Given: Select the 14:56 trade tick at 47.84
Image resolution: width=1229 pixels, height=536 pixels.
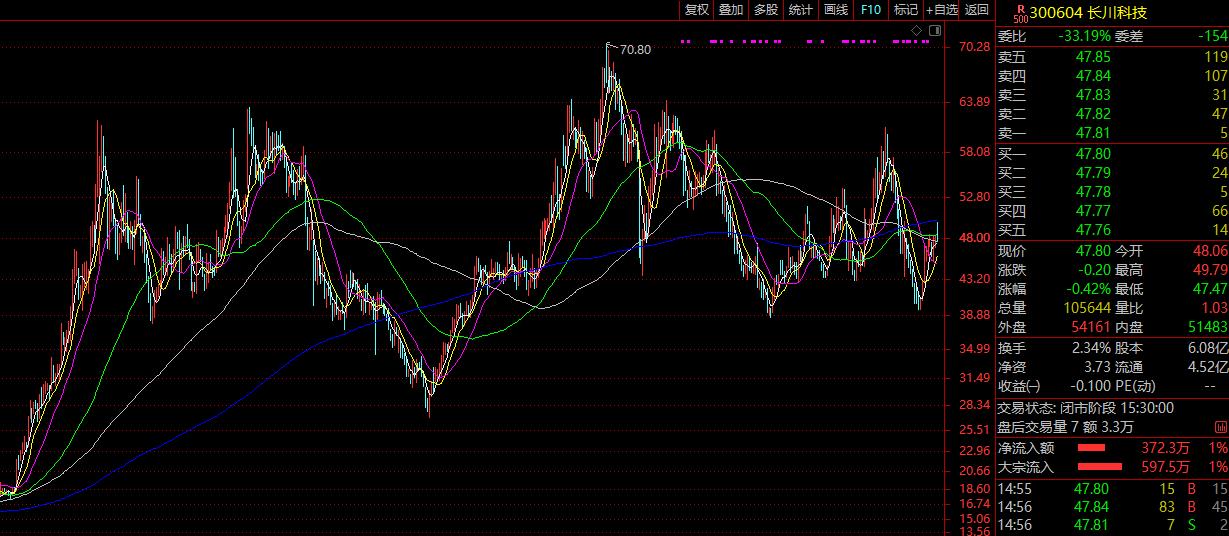Looking at the screenshot, I should [x=1112, y=507].
